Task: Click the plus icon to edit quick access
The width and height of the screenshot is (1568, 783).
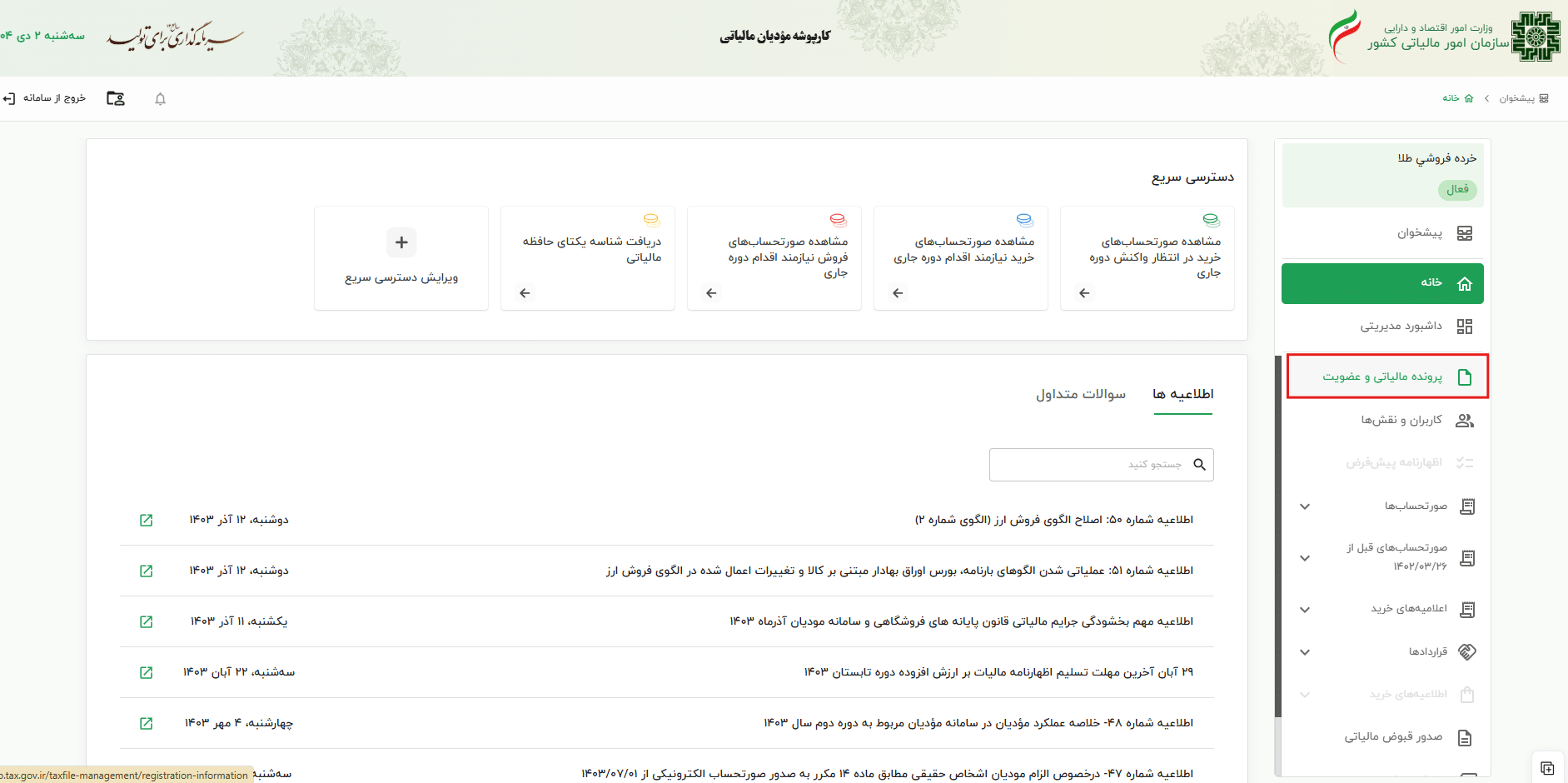Action: [401, 242]
